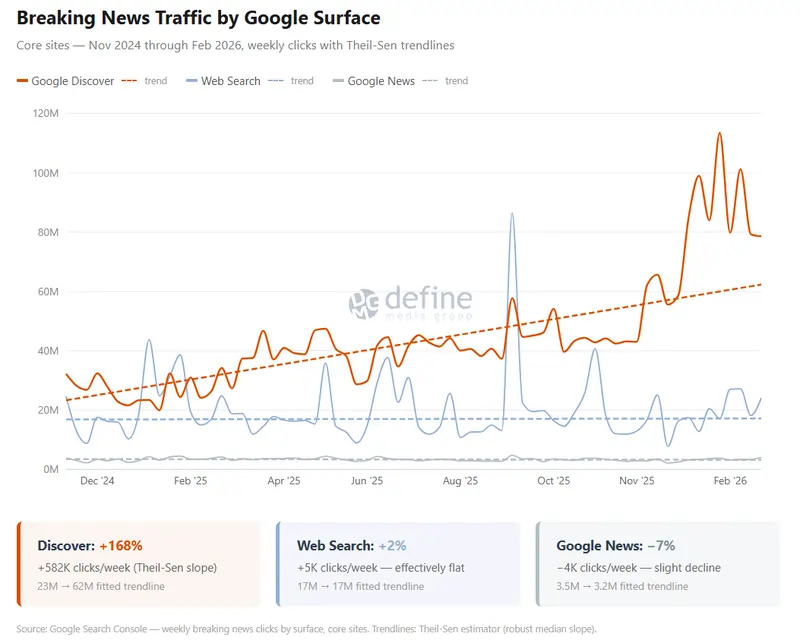Click the Web Search spike peak near 86M
The image size is (800, 643).
(x=512, y=214)
